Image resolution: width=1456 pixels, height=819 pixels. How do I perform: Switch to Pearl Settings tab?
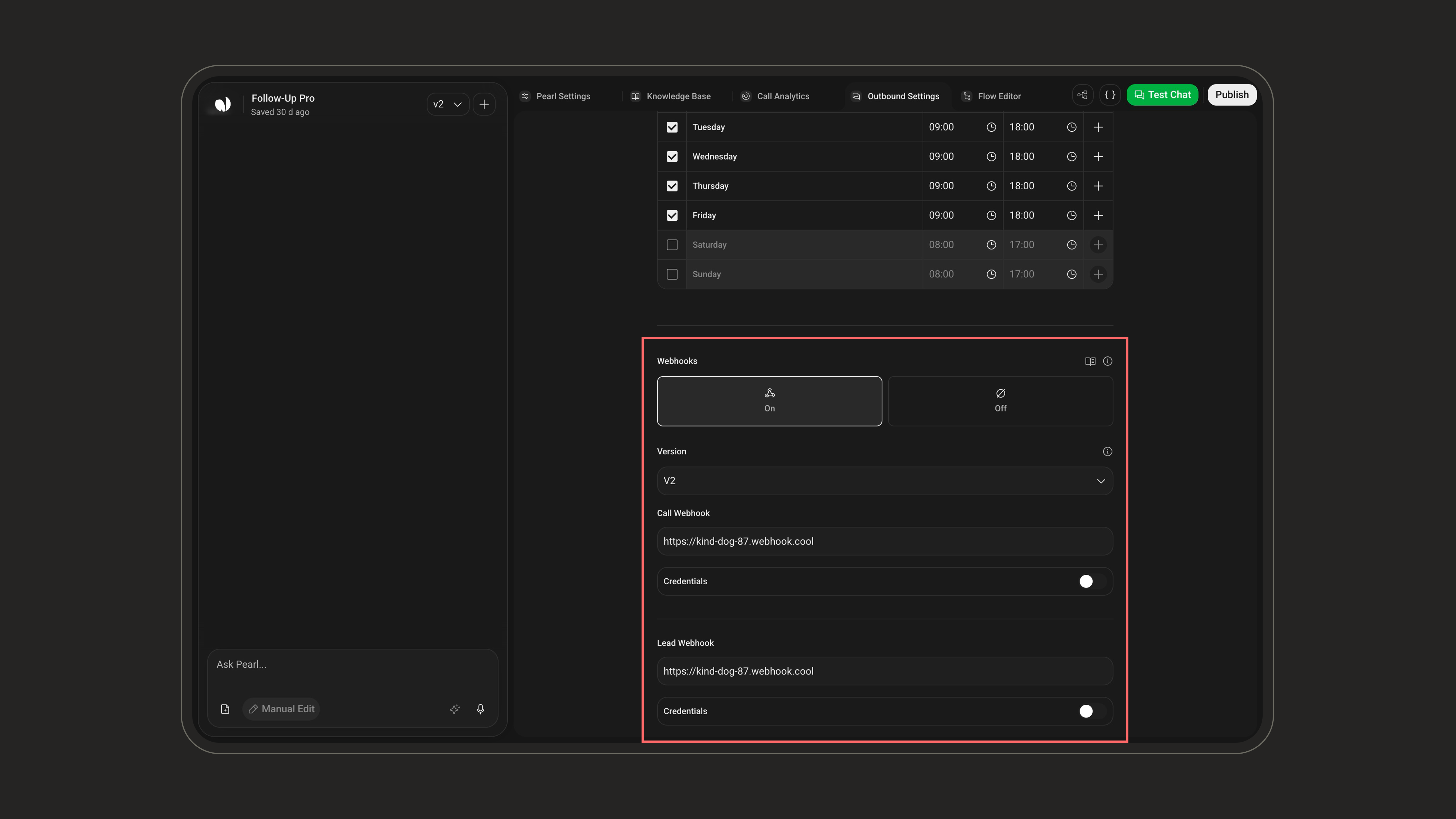pos(556,96)
